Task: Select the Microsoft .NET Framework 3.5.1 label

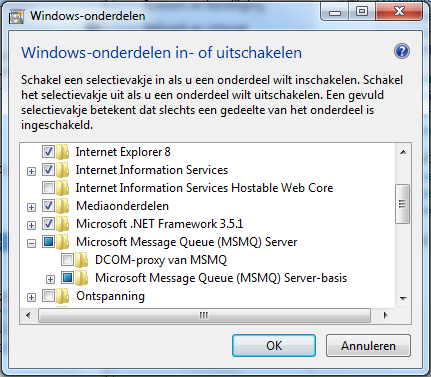Action: [160, 224]
